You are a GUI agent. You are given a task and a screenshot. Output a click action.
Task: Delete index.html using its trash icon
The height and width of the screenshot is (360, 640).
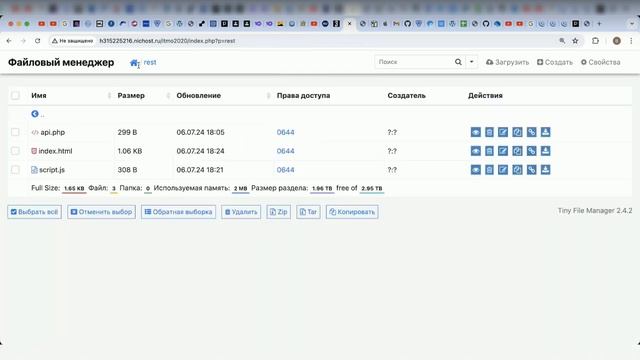489,151
